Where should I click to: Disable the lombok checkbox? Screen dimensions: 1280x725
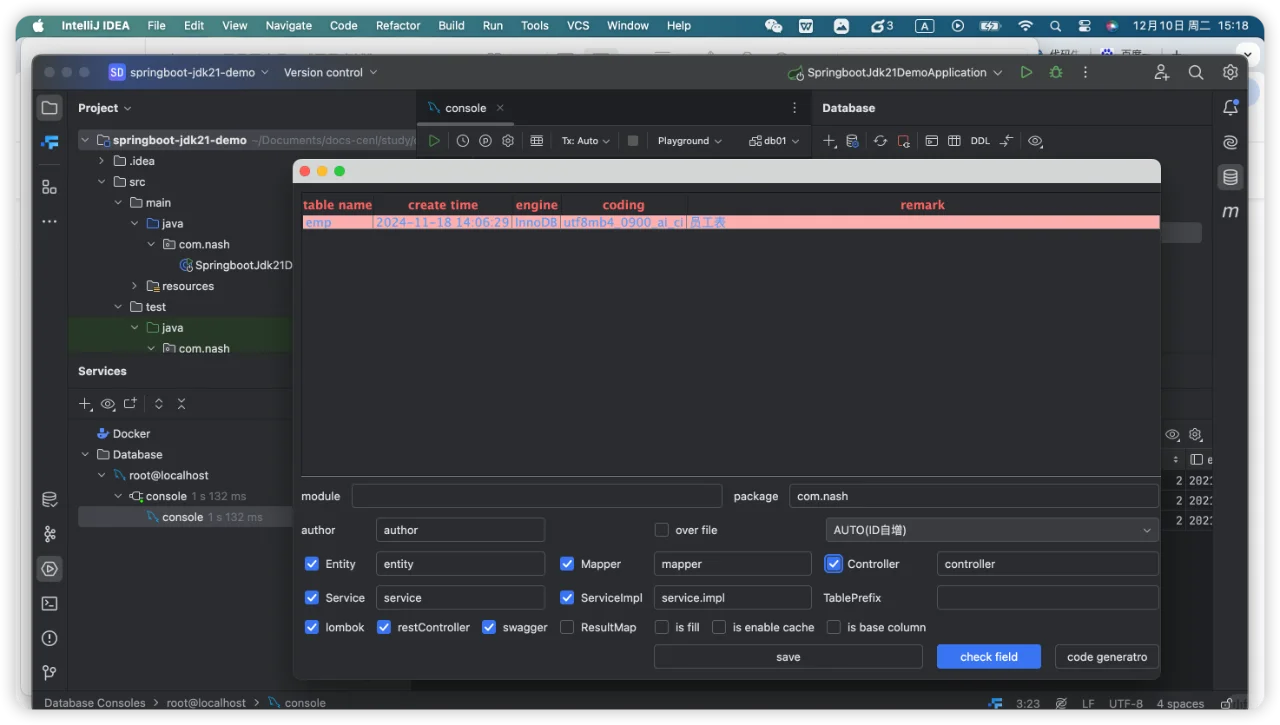[312, 627]
